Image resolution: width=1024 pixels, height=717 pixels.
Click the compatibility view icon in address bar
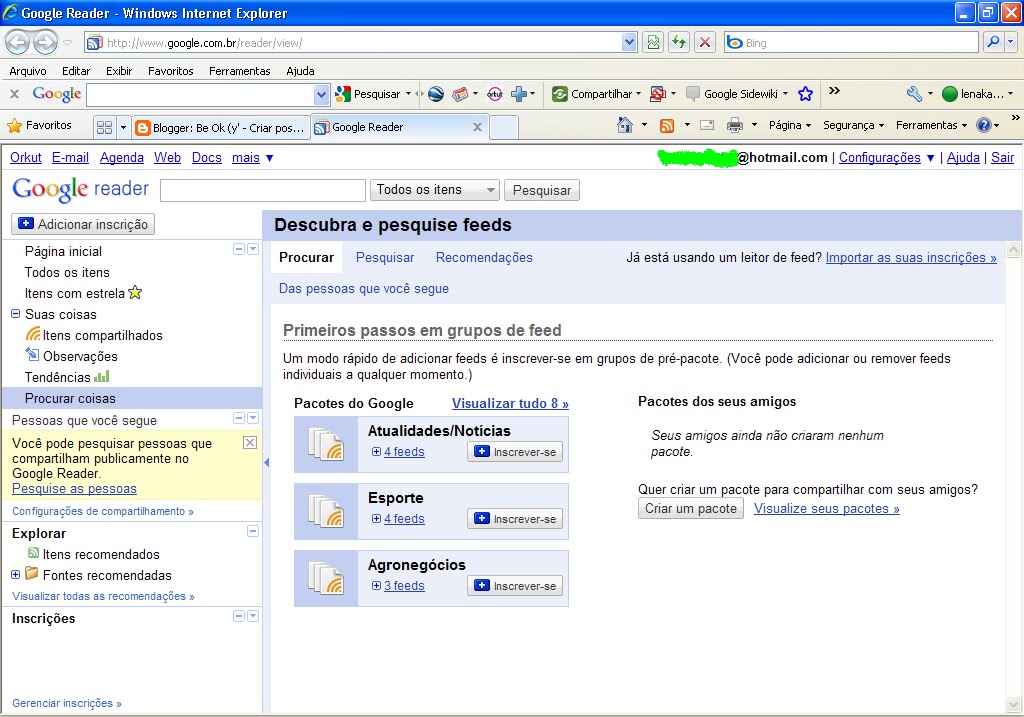click(x=653, y=42)
